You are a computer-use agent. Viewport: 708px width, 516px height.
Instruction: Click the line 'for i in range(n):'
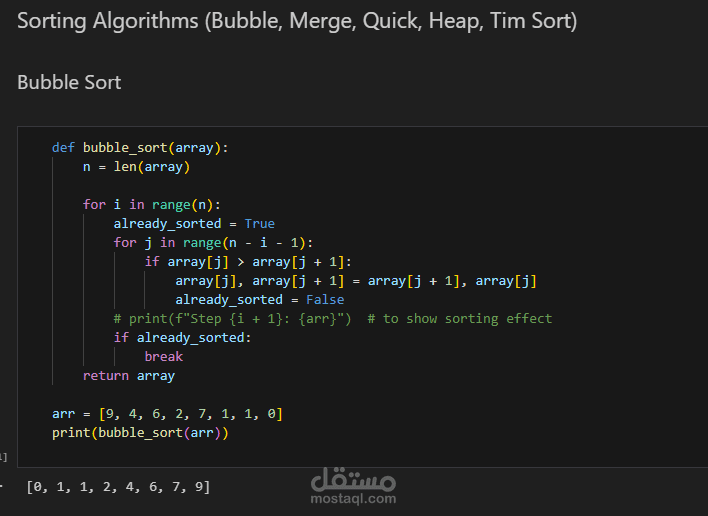coord(152,205)
